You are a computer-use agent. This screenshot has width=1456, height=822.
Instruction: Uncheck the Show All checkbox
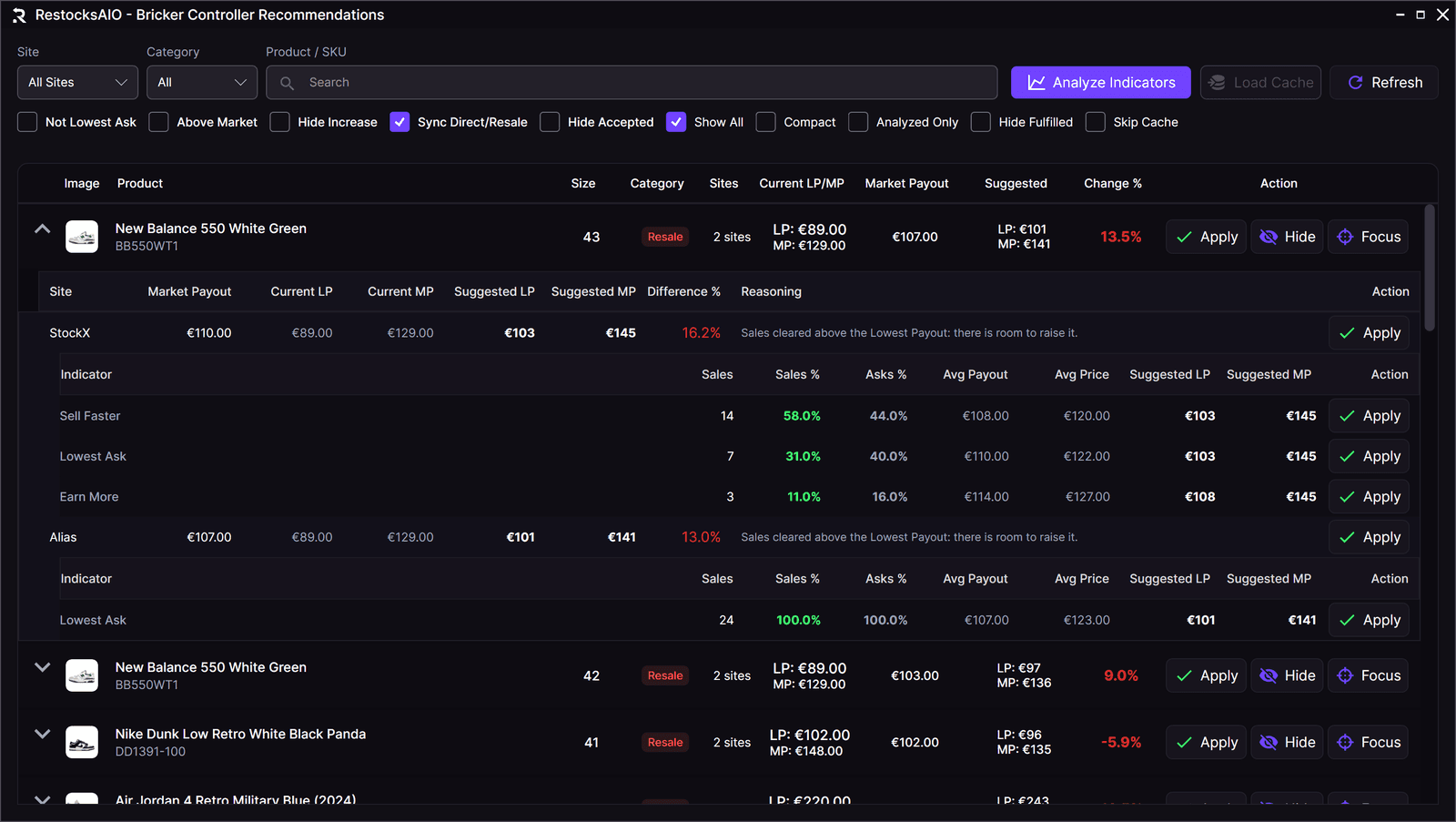pyautogui.click(x=676, y=122)
